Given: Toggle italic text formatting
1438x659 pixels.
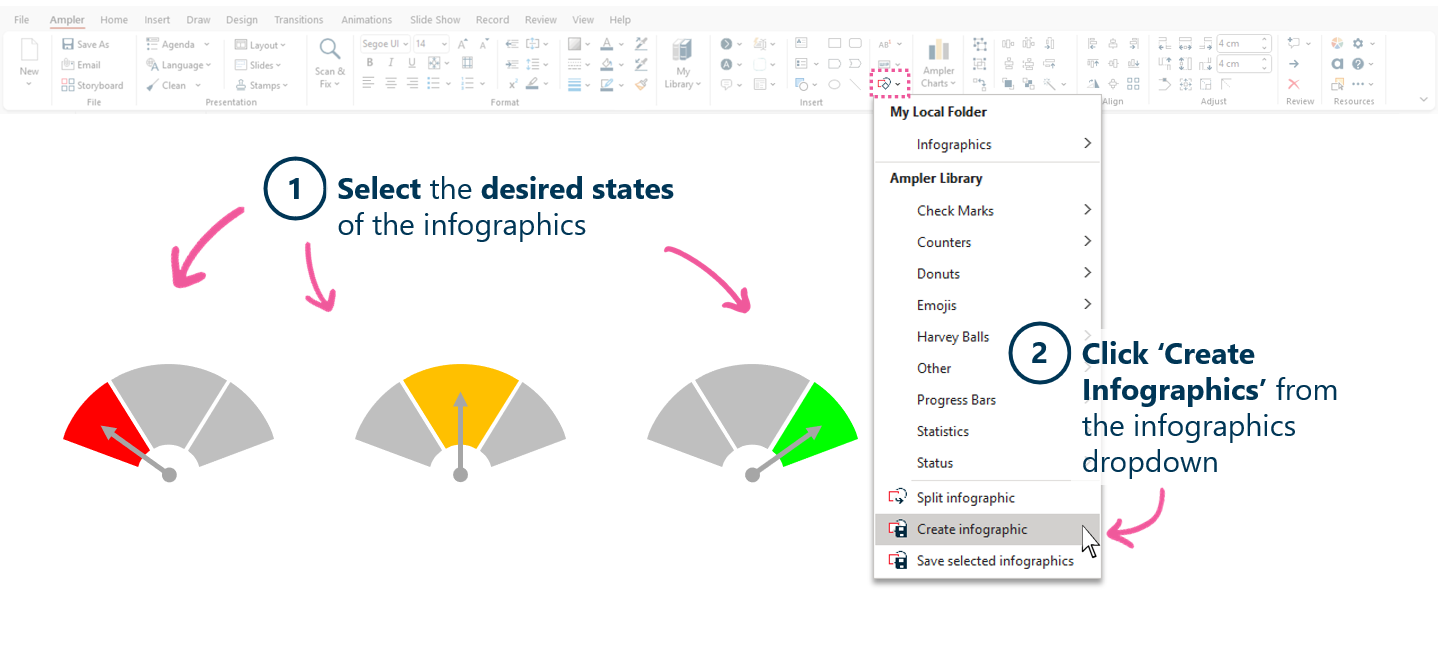Looking at the screenshot, I should coord(390,62).
